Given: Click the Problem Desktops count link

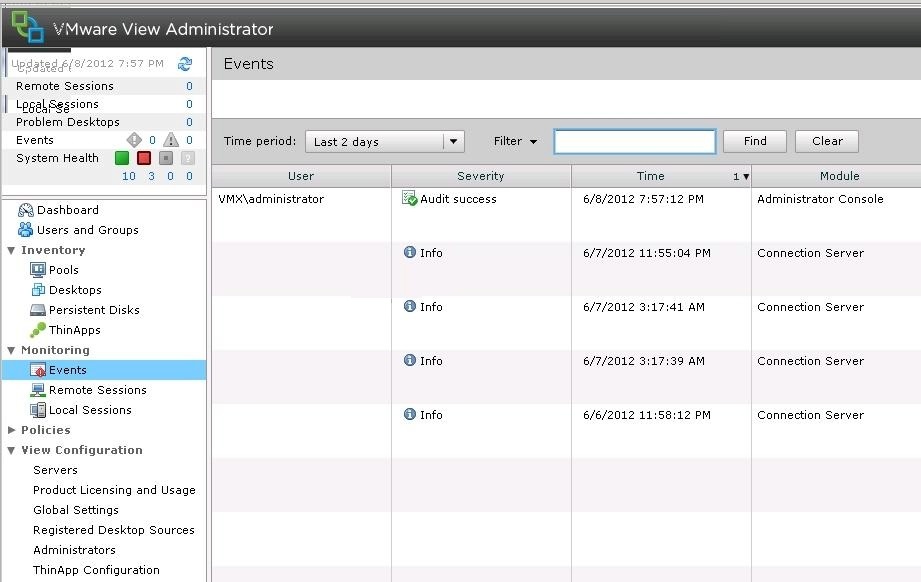Looking at the screenshot, I should 189,122.
